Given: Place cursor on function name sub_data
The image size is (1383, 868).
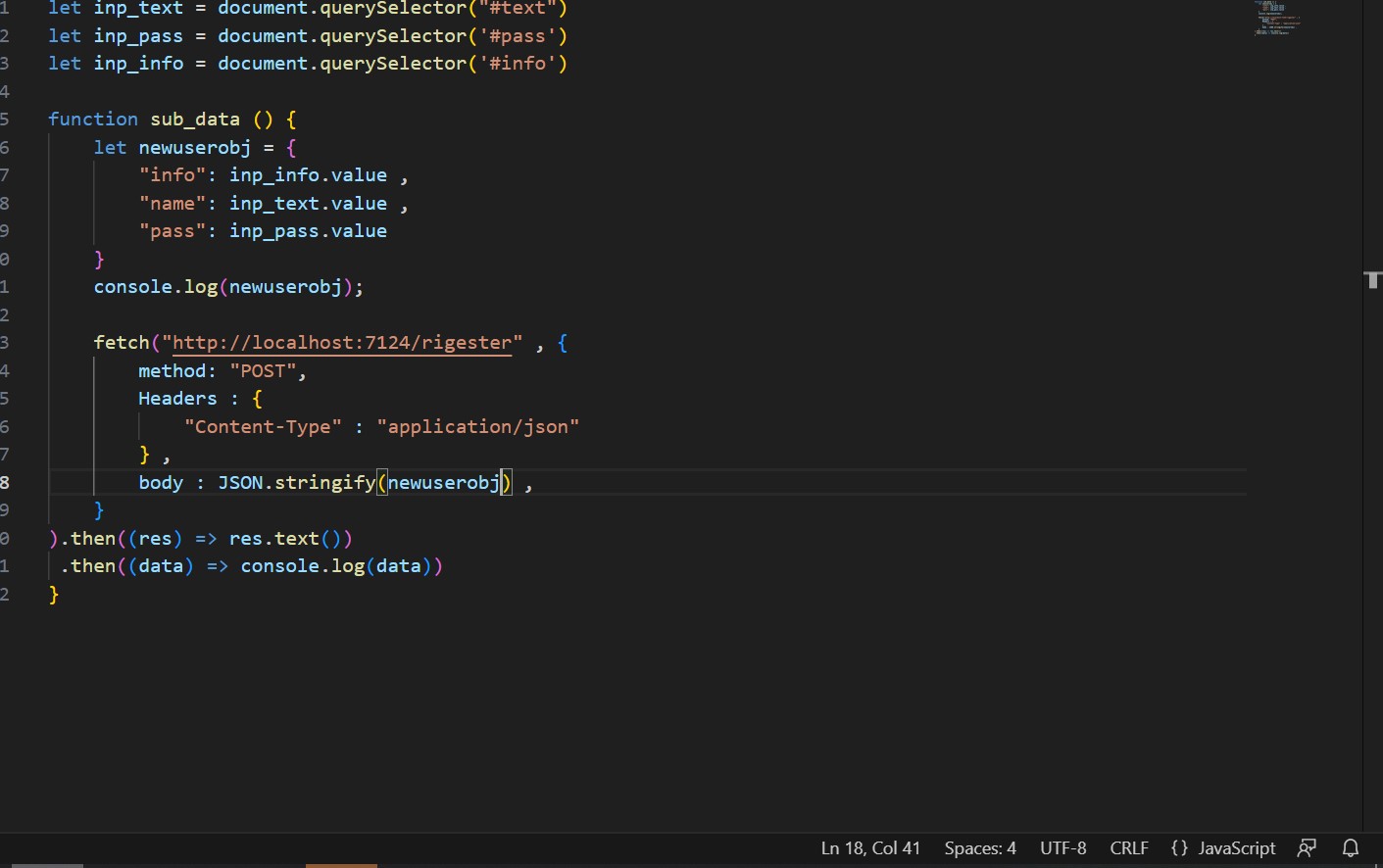Looking at the screenshot, I should (195, 120).
